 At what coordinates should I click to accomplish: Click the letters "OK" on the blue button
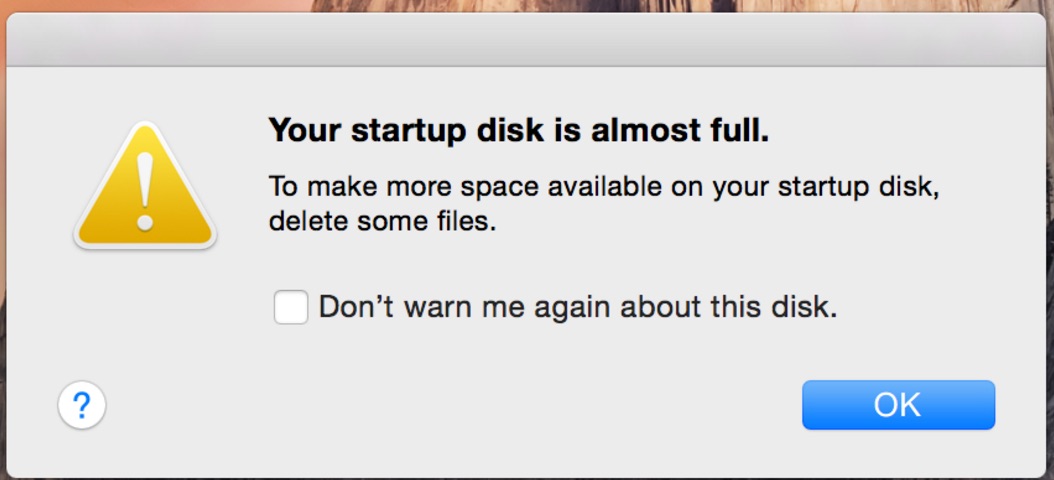click(897, 405)
